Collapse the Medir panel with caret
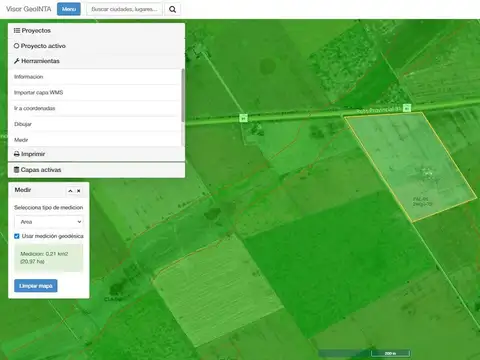The width and height of the screenshot is (480, 360). click(x=70, y=191)
